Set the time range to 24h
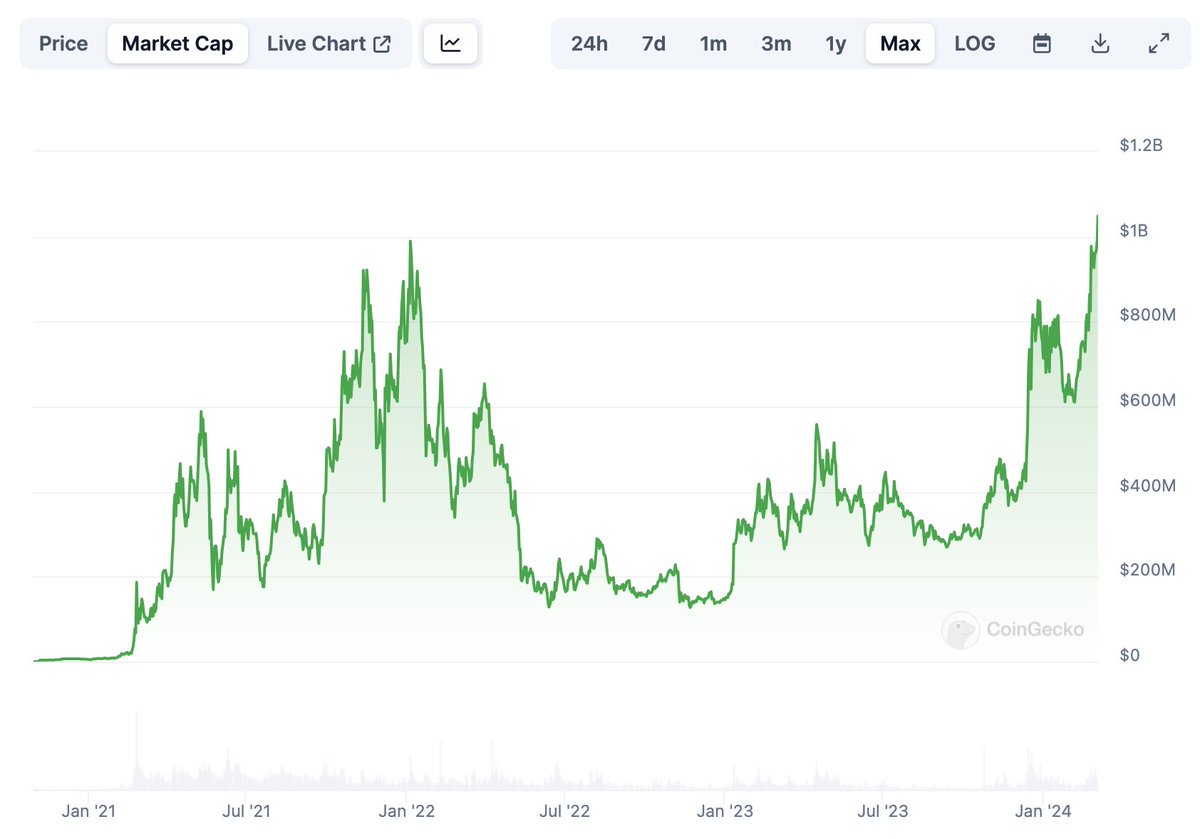Screen dimensions: 1200x839 pyautogui.click(x=589, y=44)
